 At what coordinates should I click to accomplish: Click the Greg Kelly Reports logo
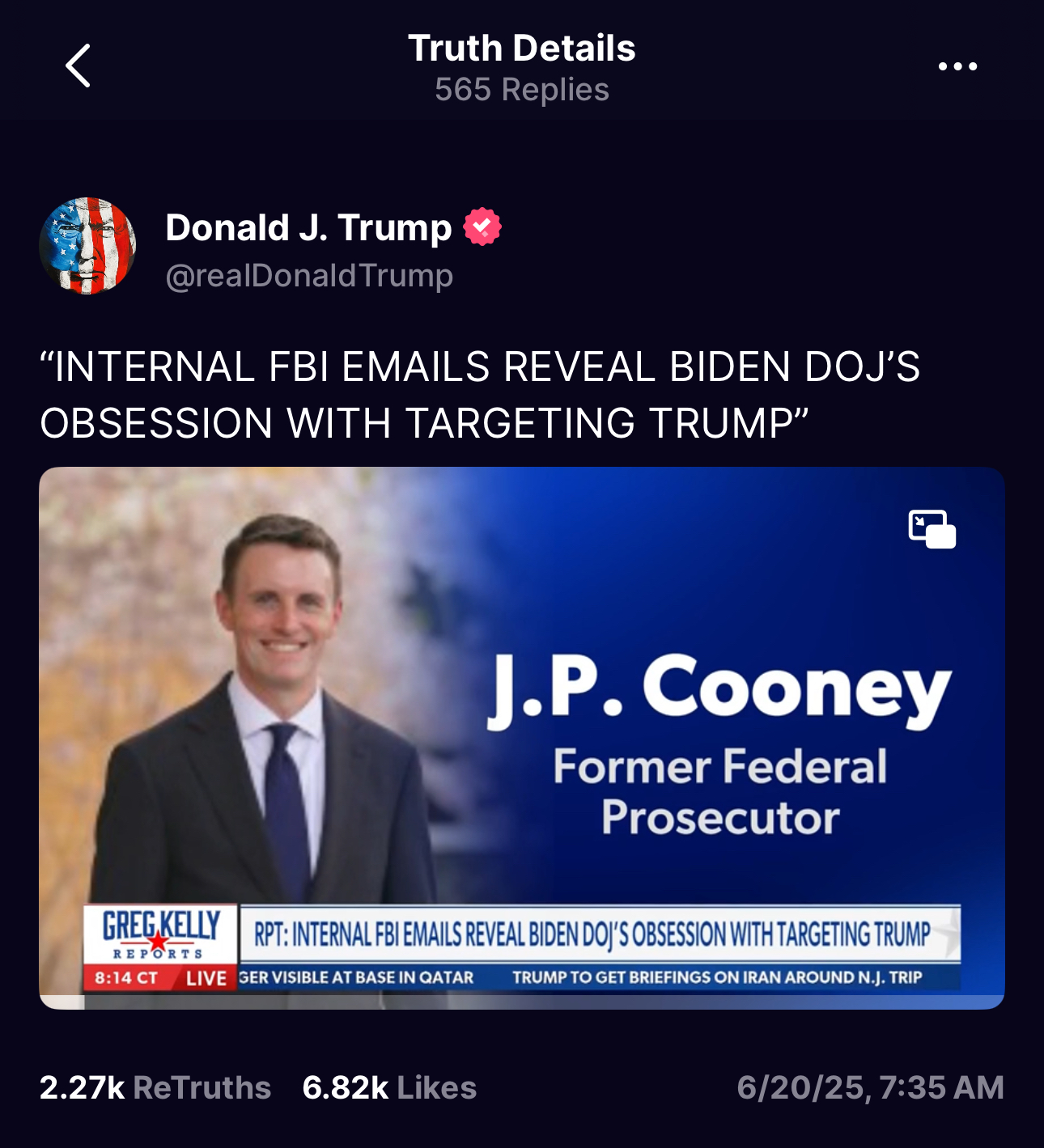tap(160, 934)
